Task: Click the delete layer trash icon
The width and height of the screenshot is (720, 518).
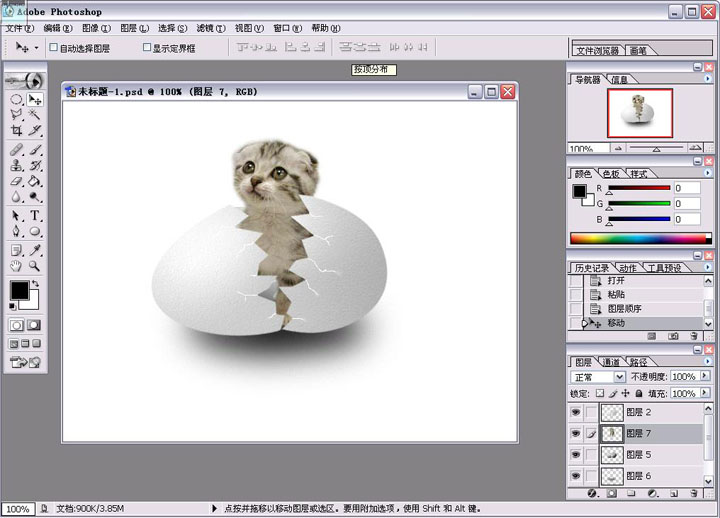Action: tap(691, 493)
